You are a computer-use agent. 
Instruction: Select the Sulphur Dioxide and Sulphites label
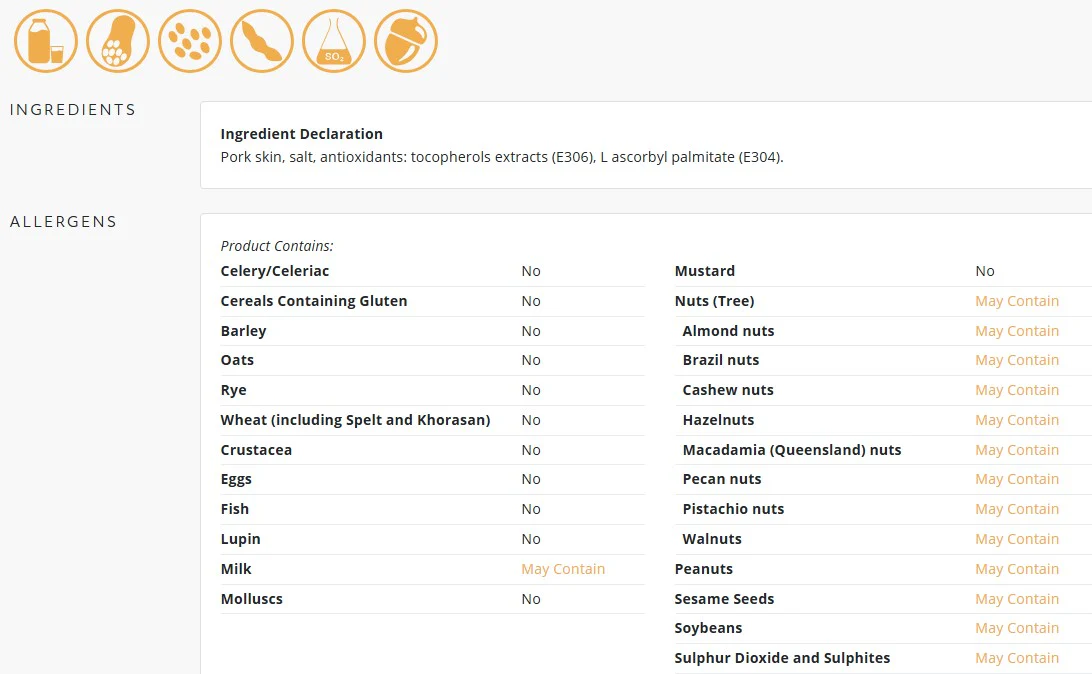pos(782,658)
